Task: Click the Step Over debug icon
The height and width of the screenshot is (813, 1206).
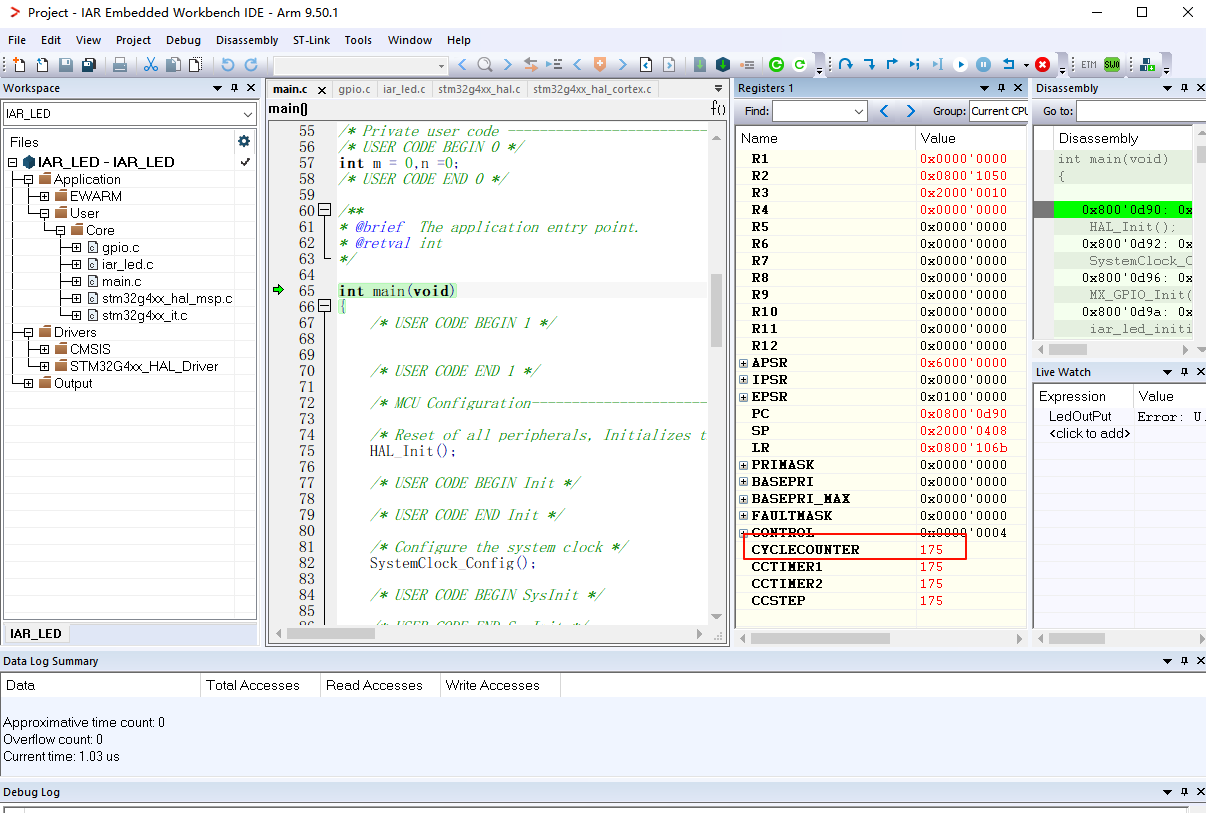Action: point(846,65)
